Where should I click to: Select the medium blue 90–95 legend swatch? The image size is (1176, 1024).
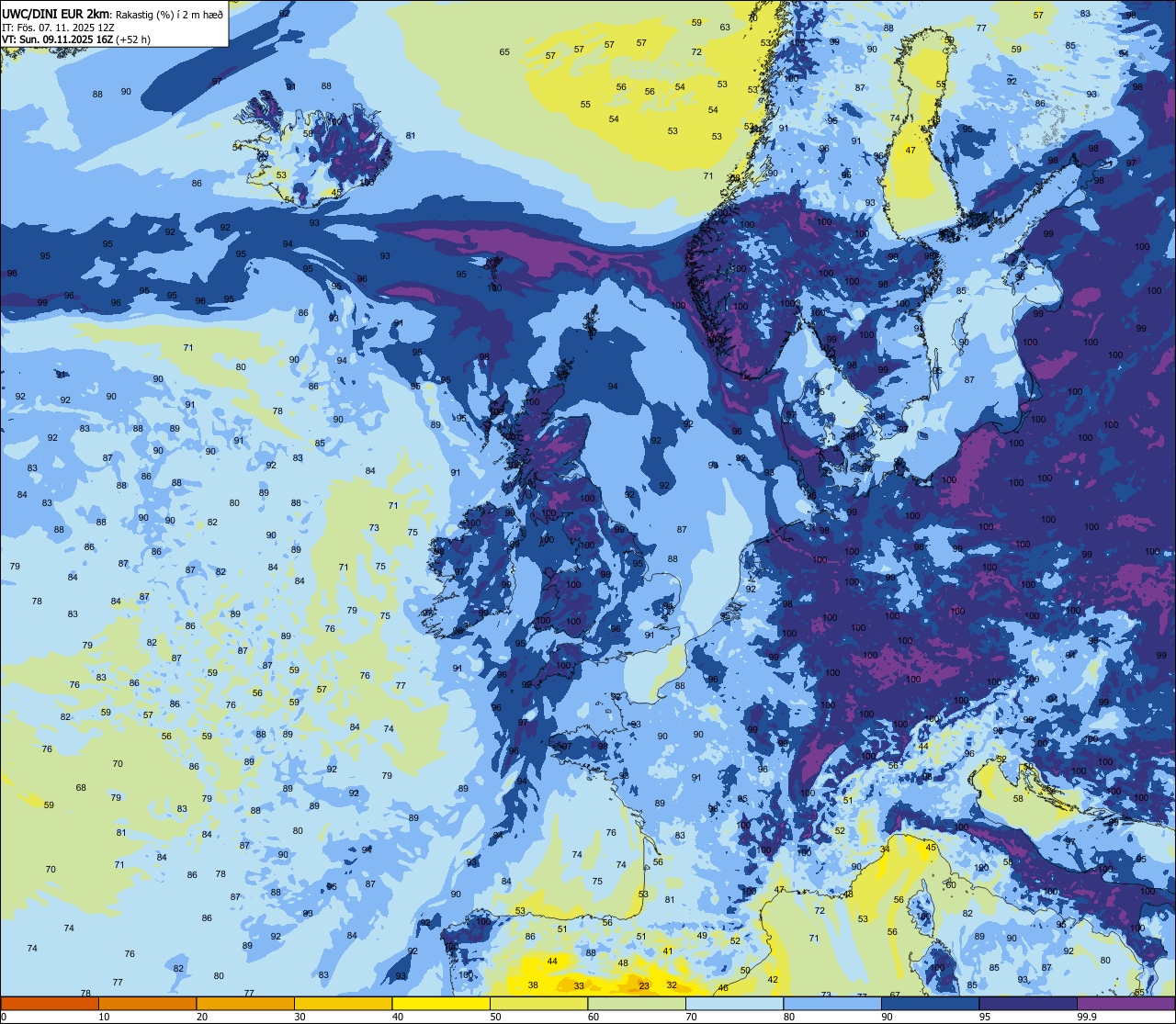(930, 1003)
